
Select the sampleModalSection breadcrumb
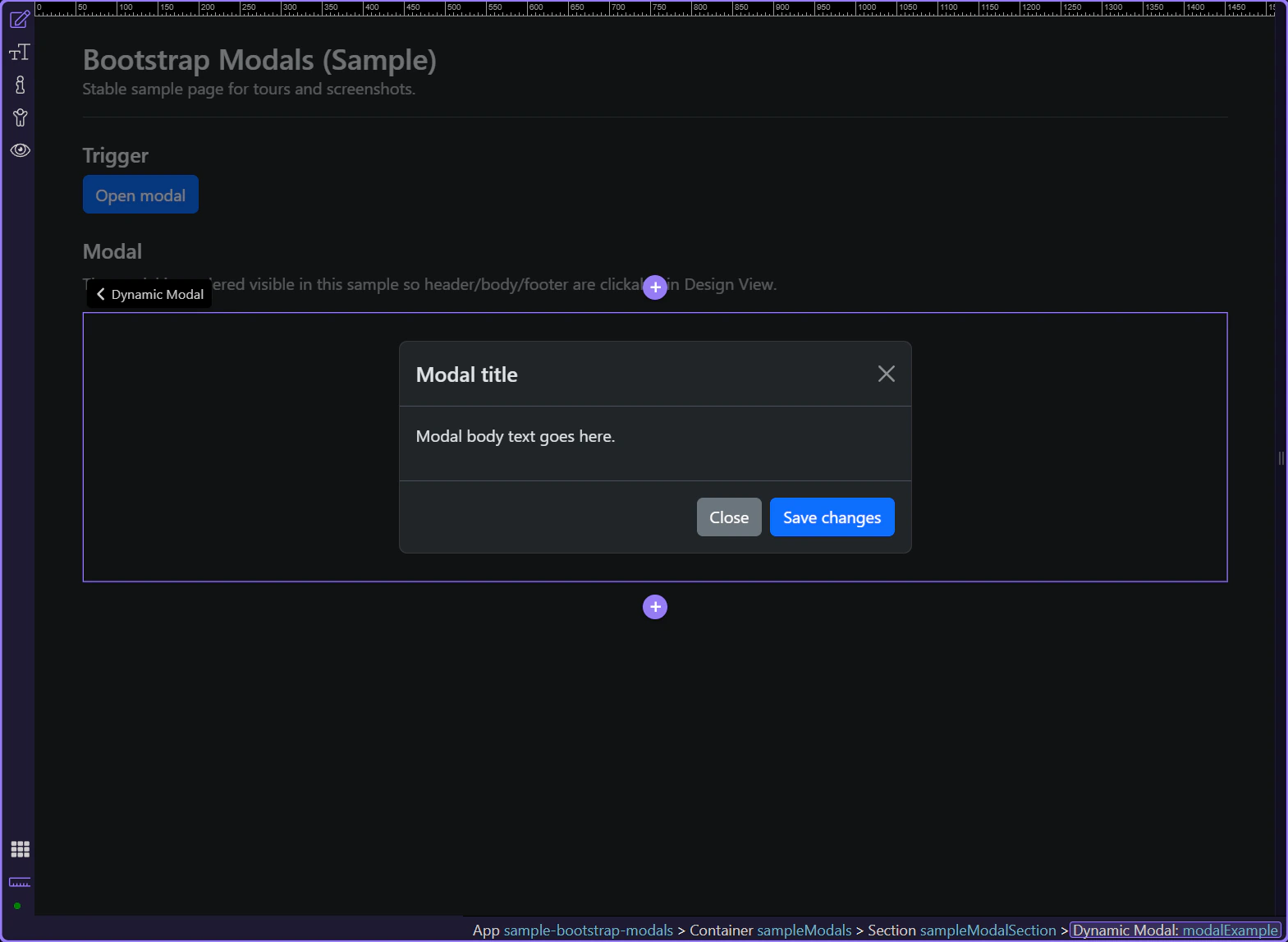(988, 931)
